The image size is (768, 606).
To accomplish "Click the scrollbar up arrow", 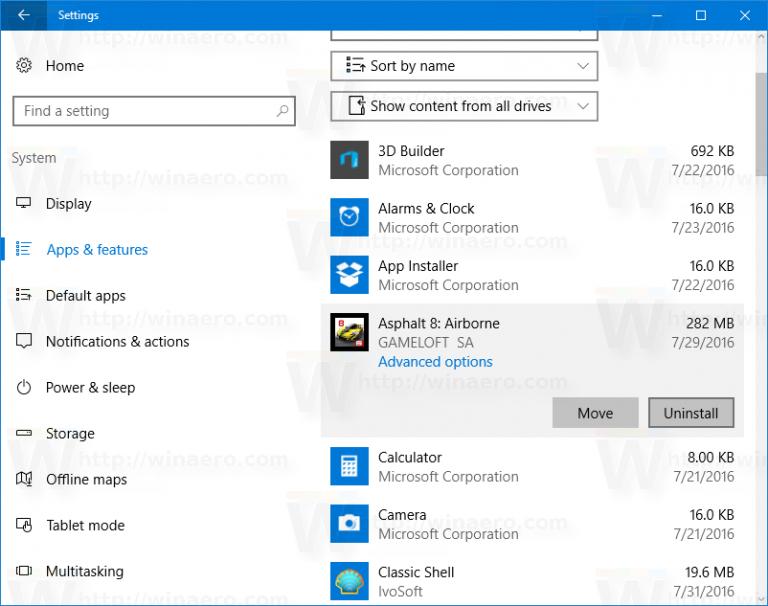I will point(761,37).
